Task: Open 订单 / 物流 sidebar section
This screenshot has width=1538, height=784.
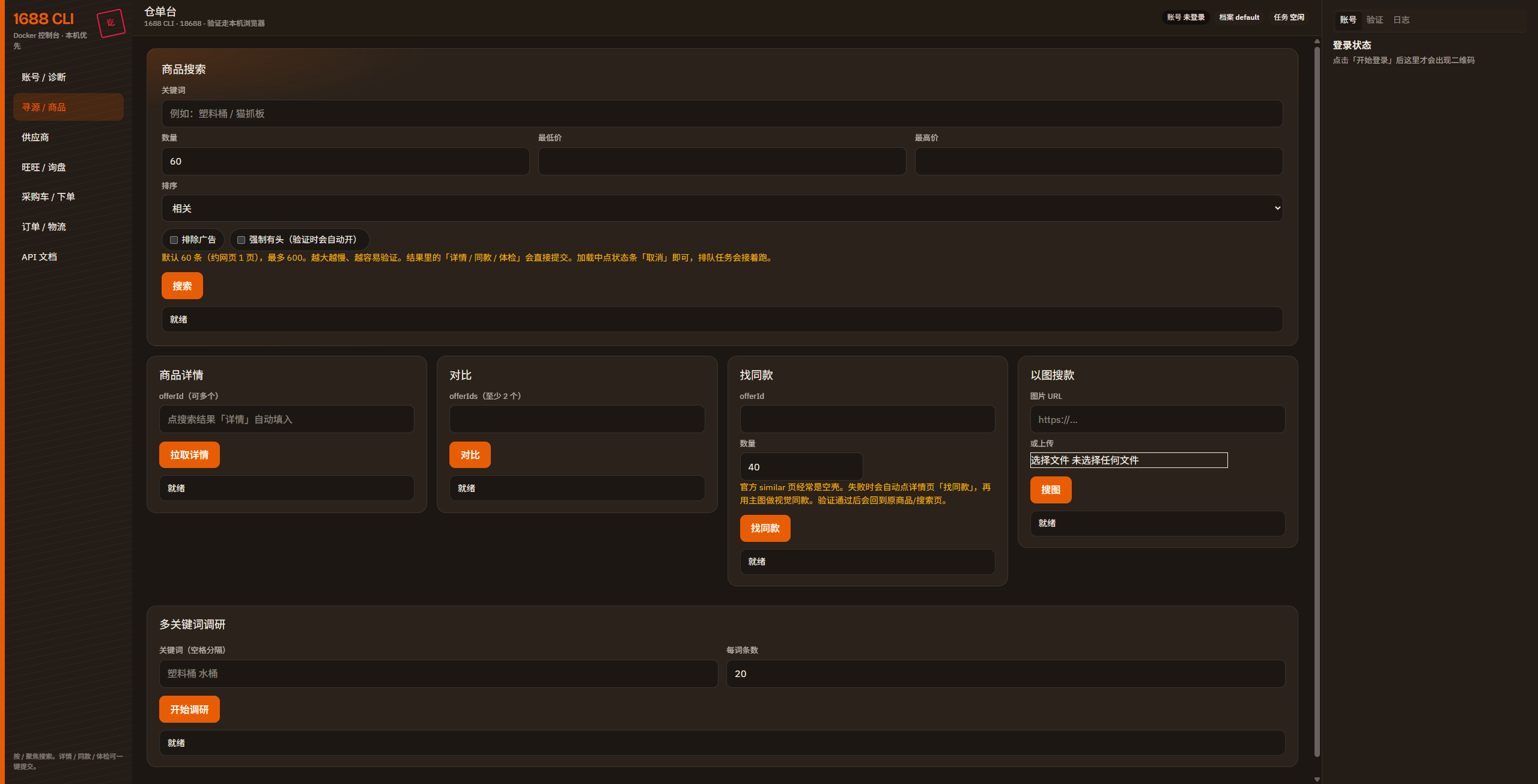Action: (x=68, y=226)
